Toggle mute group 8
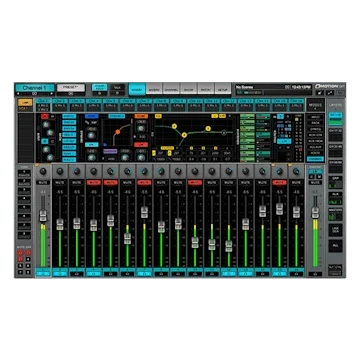 (28, 272)
